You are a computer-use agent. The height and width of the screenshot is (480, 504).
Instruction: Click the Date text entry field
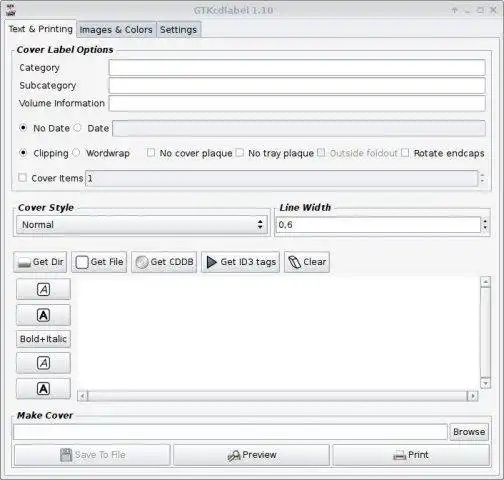(x=299, y=128)
